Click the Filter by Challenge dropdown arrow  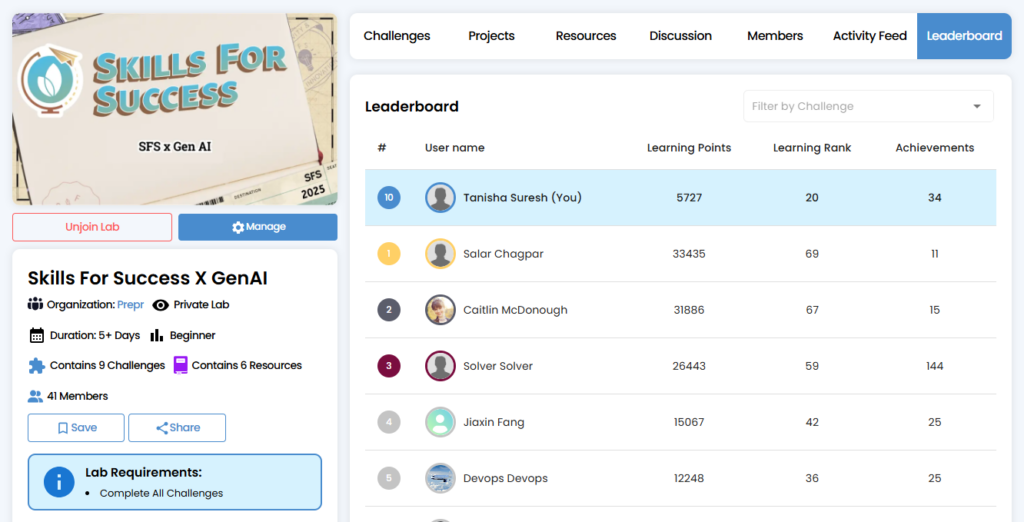pyautogui.click(x=977, y=106)
